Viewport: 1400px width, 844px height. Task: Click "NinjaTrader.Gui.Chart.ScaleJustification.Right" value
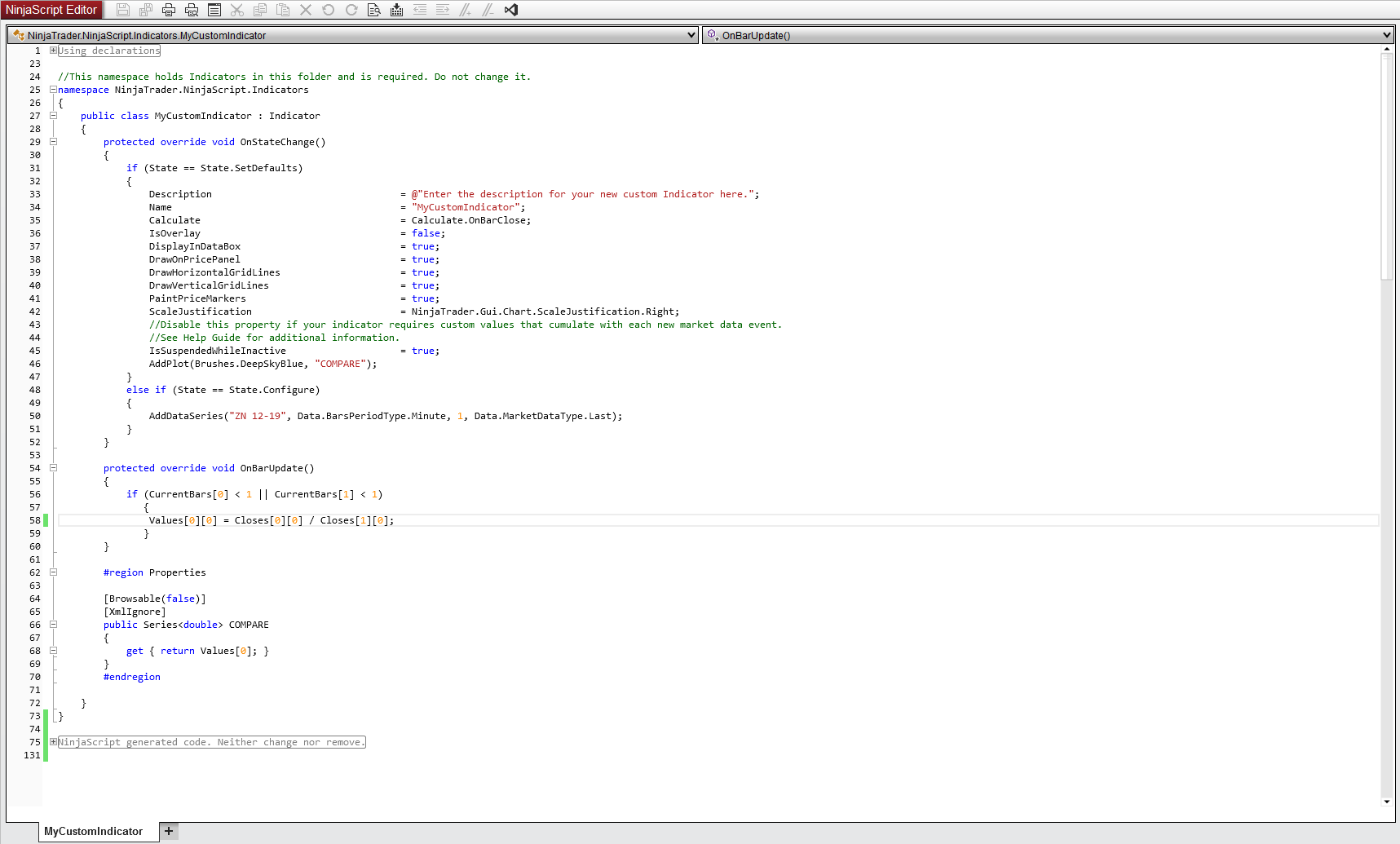542,312
